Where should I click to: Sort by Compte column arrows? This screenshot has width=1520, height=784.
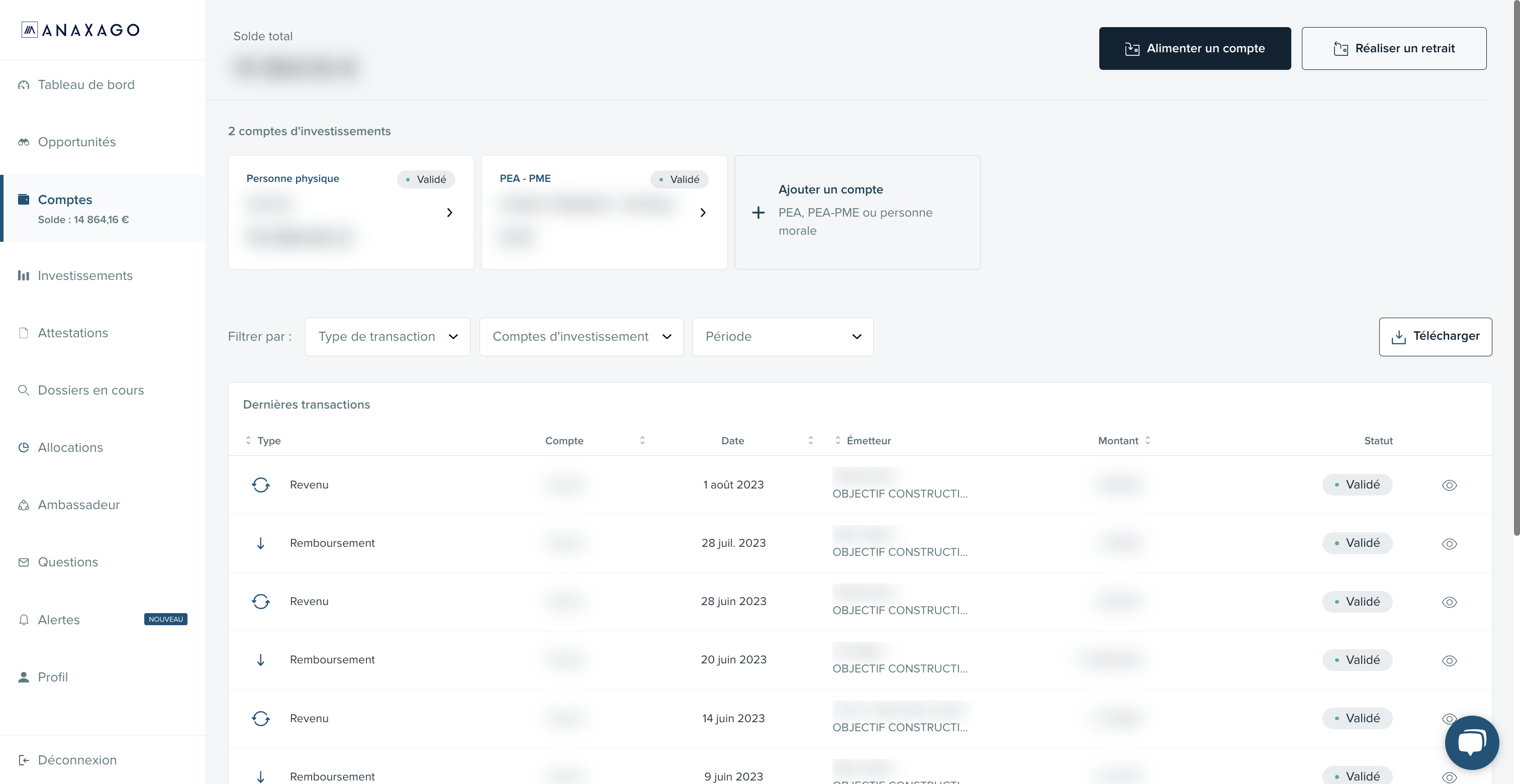[642, 440]
